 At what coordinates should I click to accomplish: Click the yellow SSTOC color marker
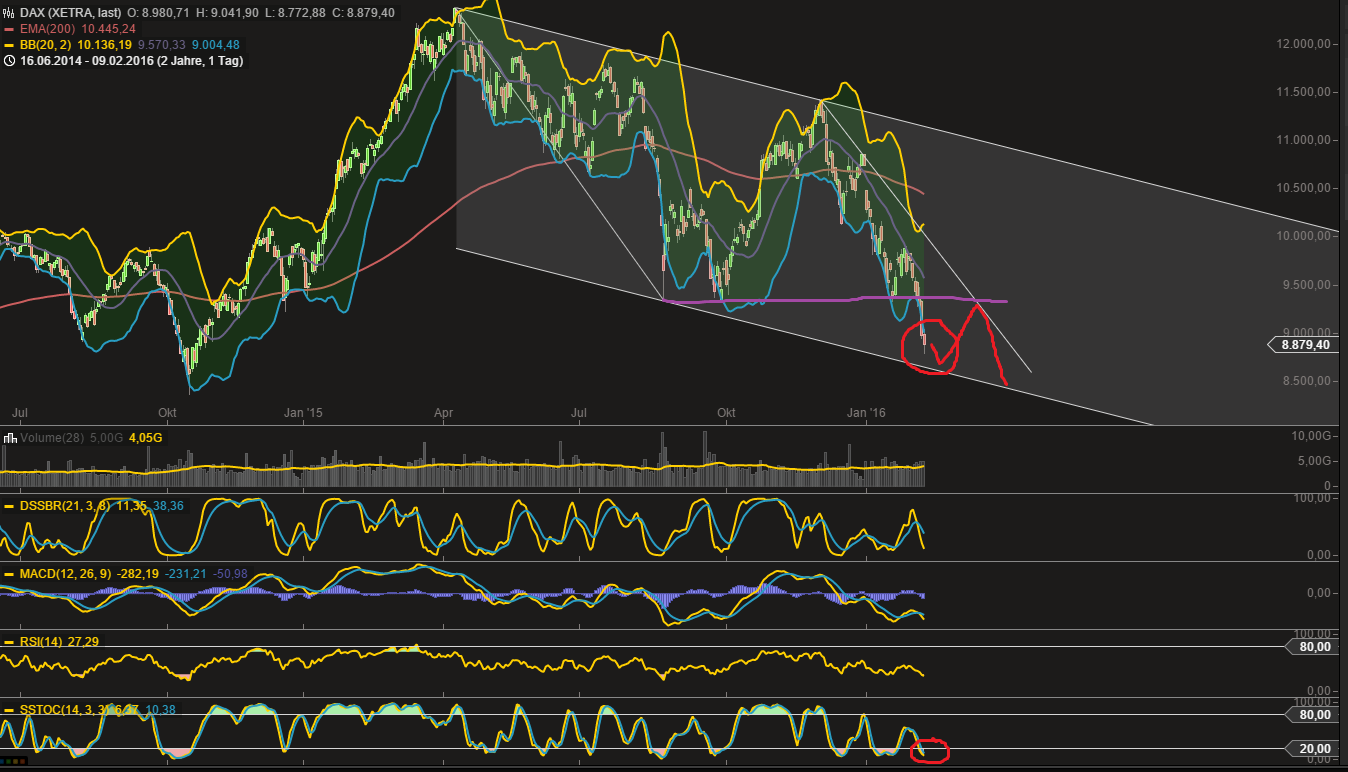coord(9,710)
